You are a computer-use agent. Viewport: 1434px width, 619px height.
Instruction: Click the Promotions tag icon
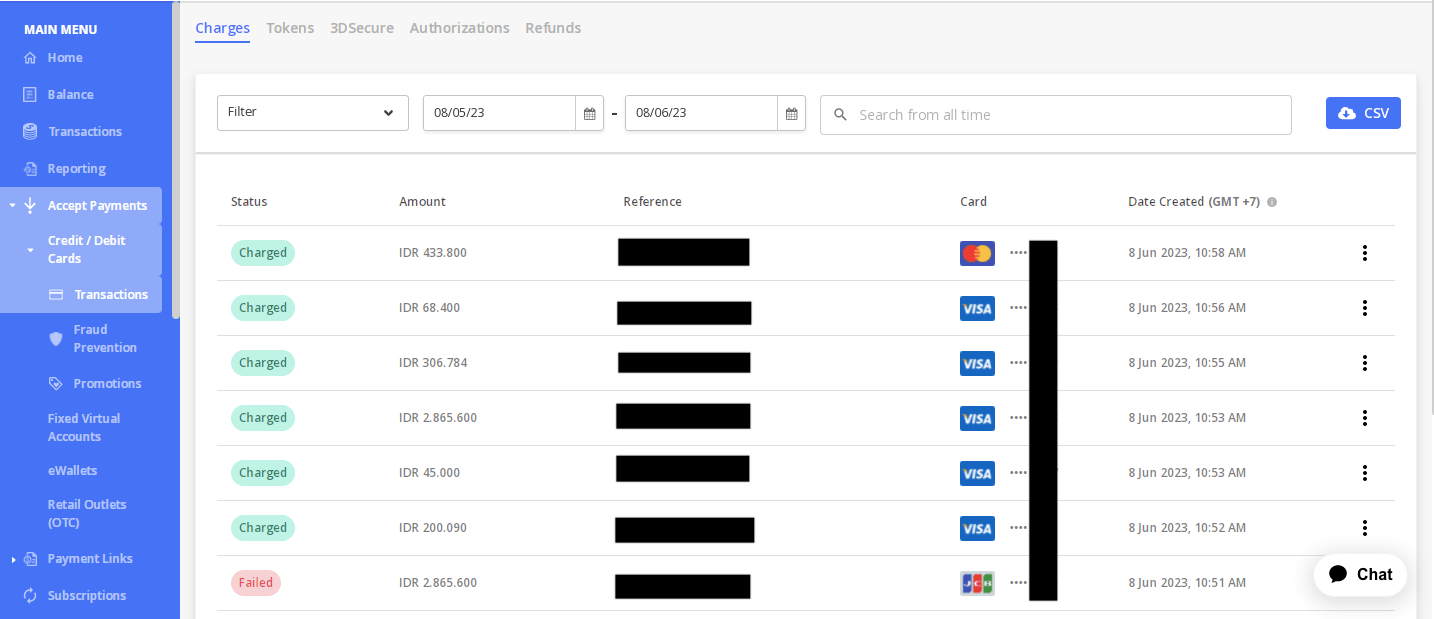tap(56, 383)
